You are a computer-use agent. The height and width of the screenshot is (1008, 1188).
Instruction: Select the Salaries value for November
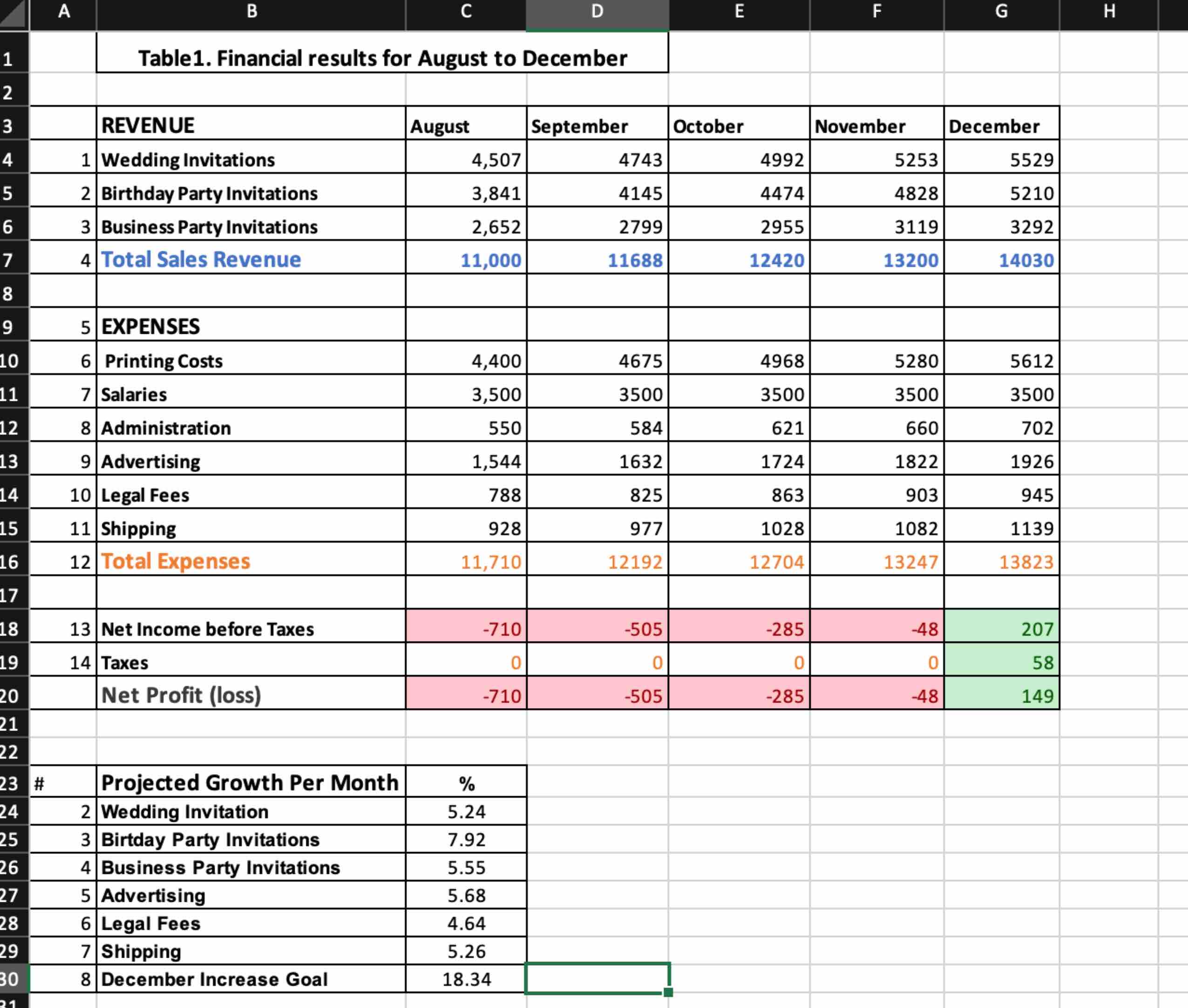point(876,394)
